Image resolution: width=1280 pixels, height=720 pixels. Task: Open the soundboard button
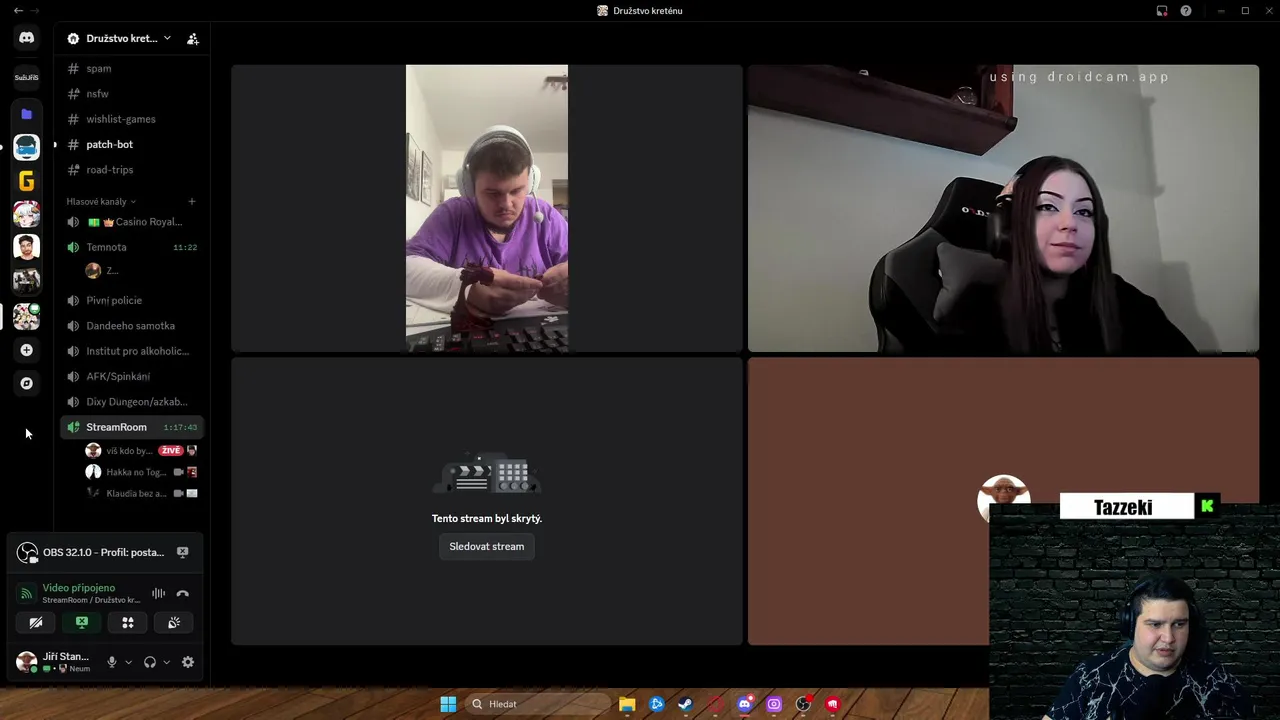174,622
